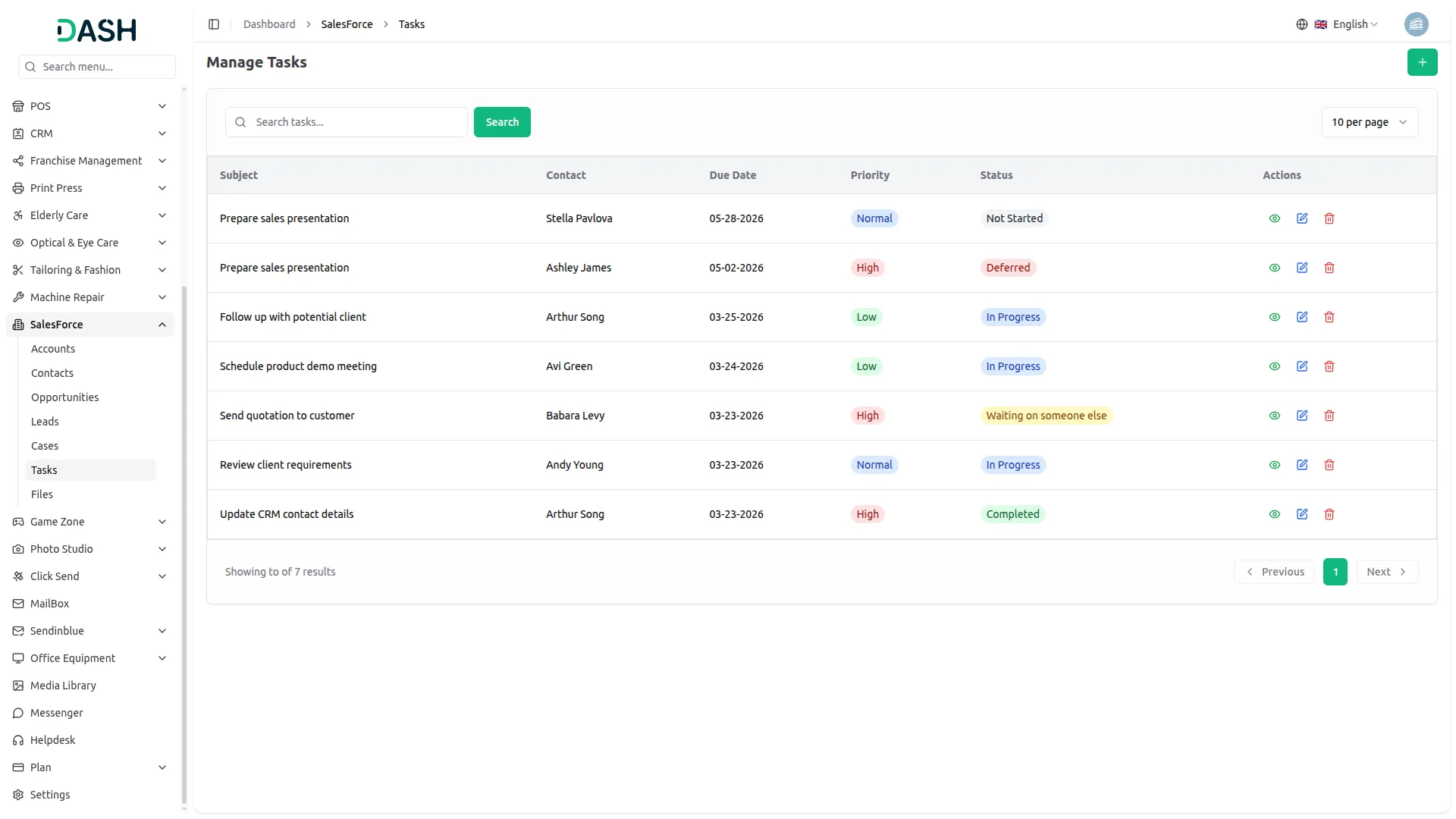
Task: Expand the Elderly Care menu
Action: coord(89,215)
